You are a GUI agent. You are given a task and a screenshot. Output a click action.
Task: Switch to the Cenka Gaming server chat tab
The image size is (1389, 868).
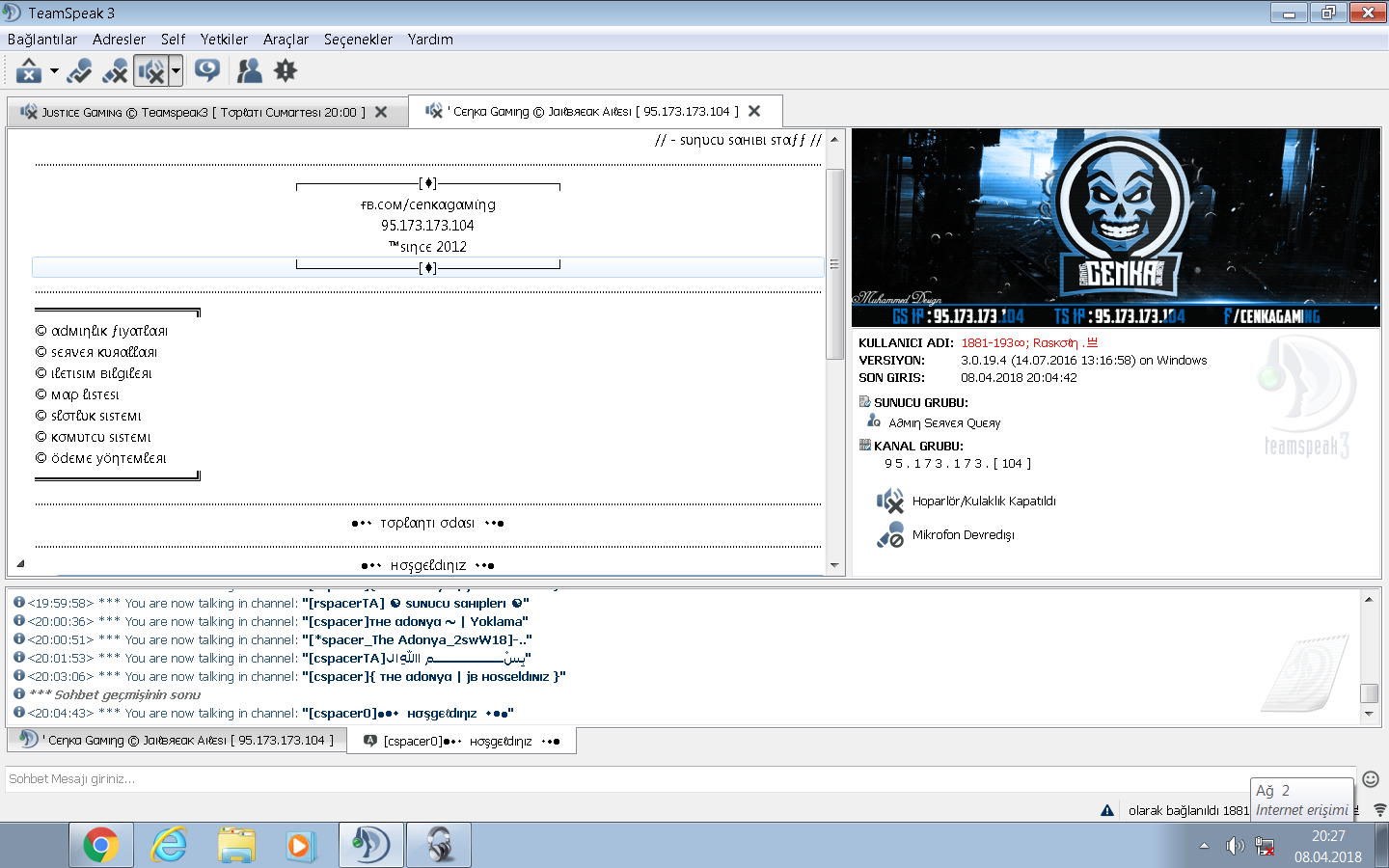tap(177, 740)
